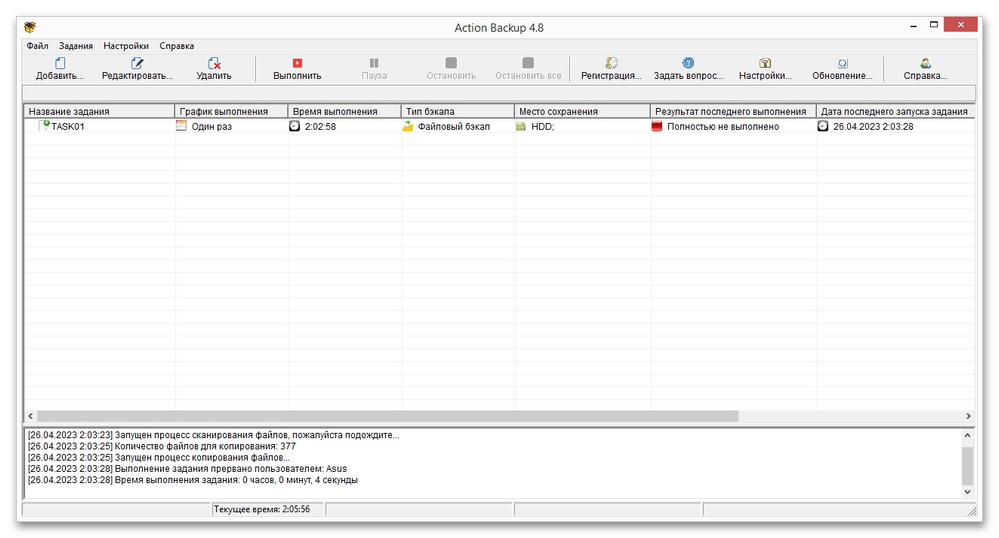Click the log panel down scroll arrow
The image size is (999, 538).
pyautogui.click(x=967, y=491)
